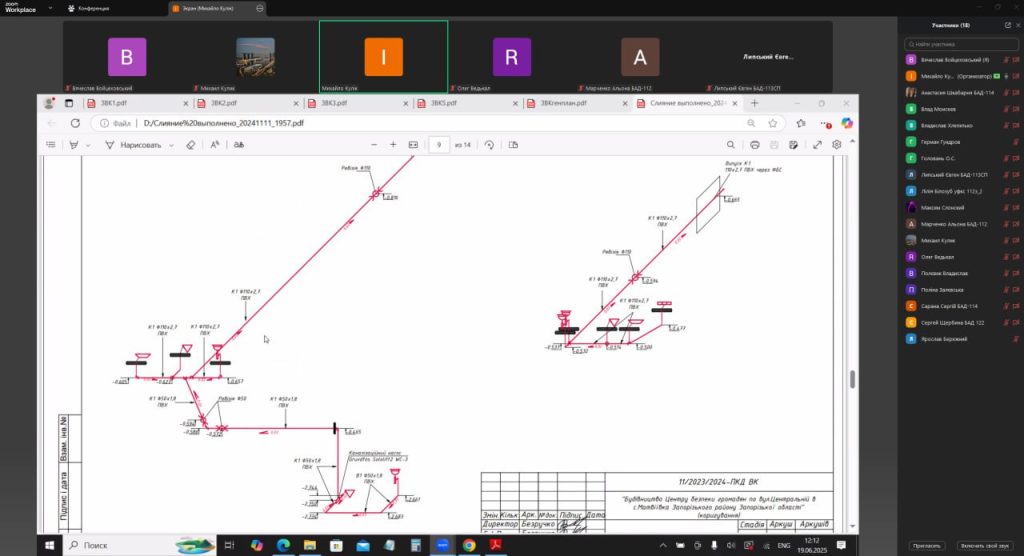Print the PDF document
Viewport: 1024px width, 556px height.
754,145
